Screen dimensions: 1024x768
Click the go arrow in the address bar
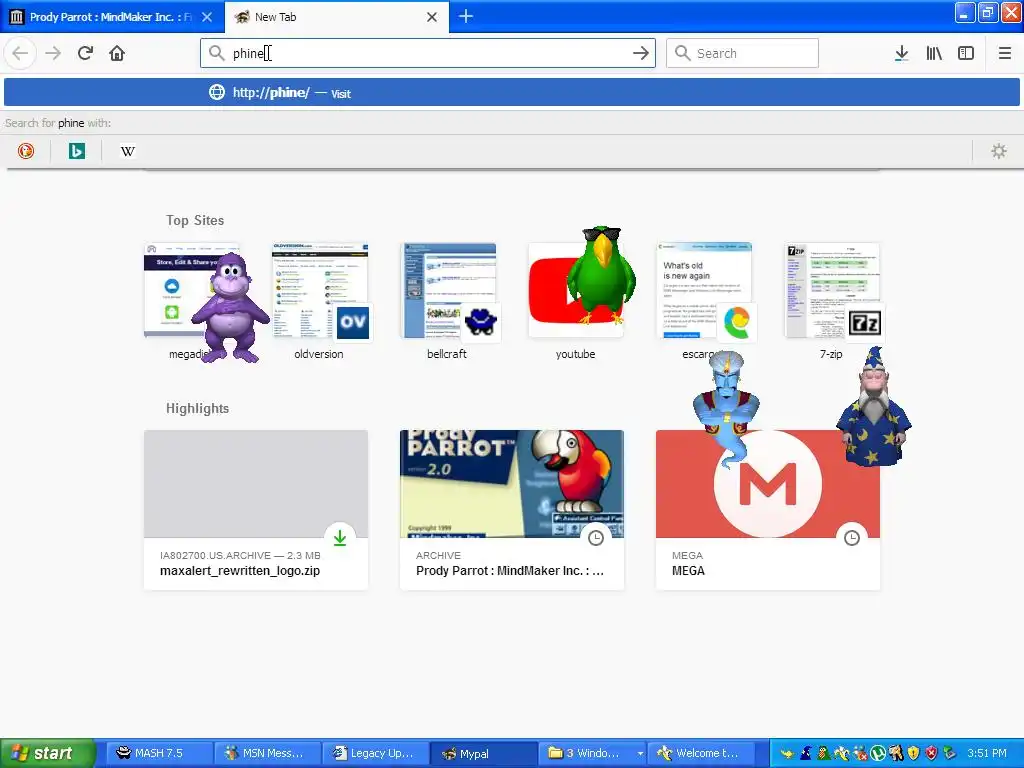[641, 53]
